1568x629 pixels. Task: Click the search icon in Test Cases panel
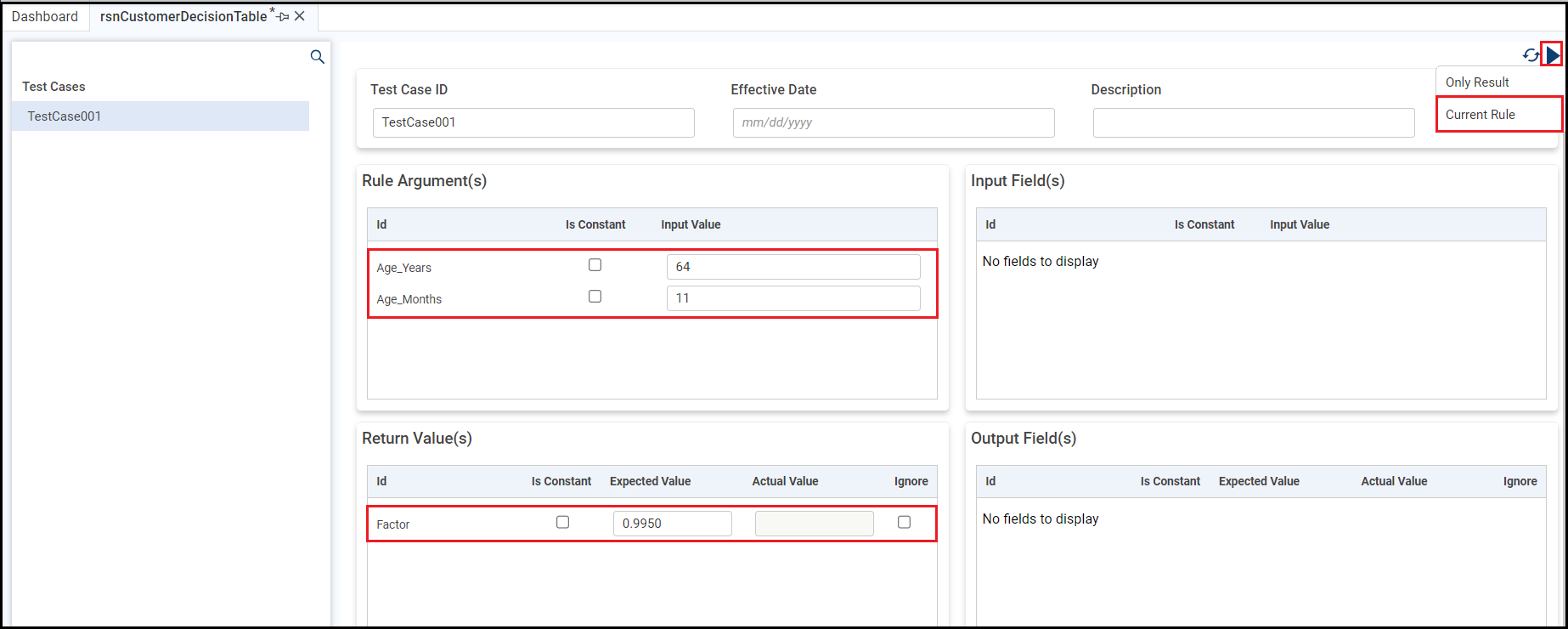318,57
